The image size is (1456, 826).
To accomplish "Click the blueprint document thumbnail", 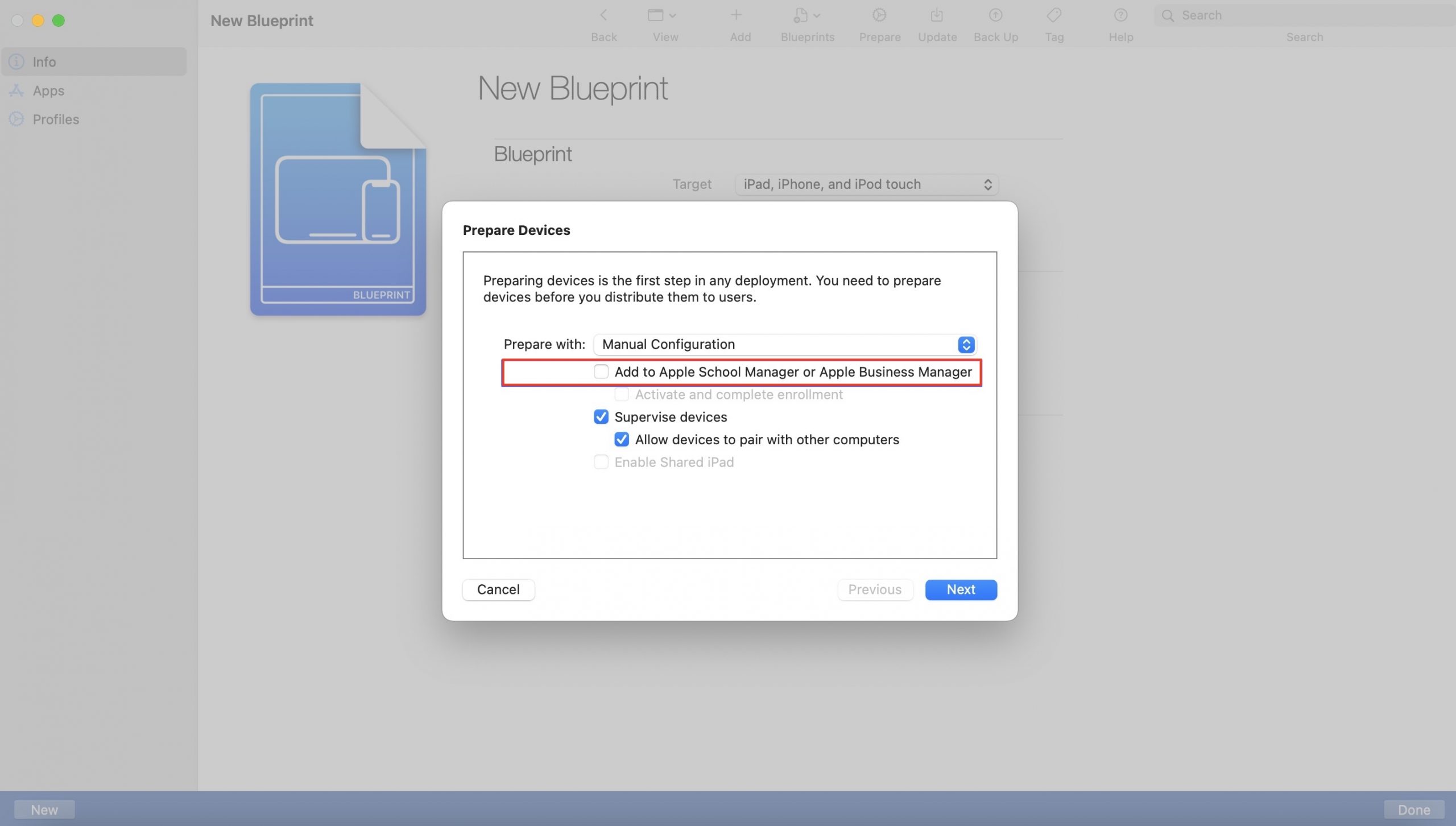I will pyautogui.click(x=338, y=199).
